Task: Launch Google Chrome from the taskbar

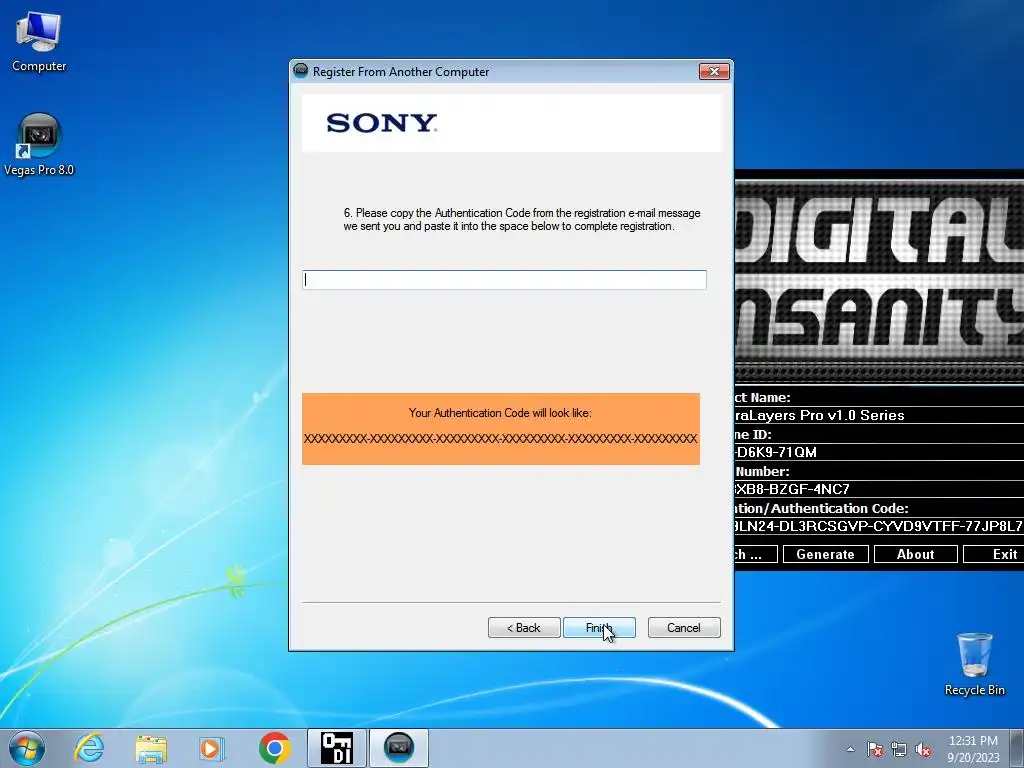Action: point(274,748)
